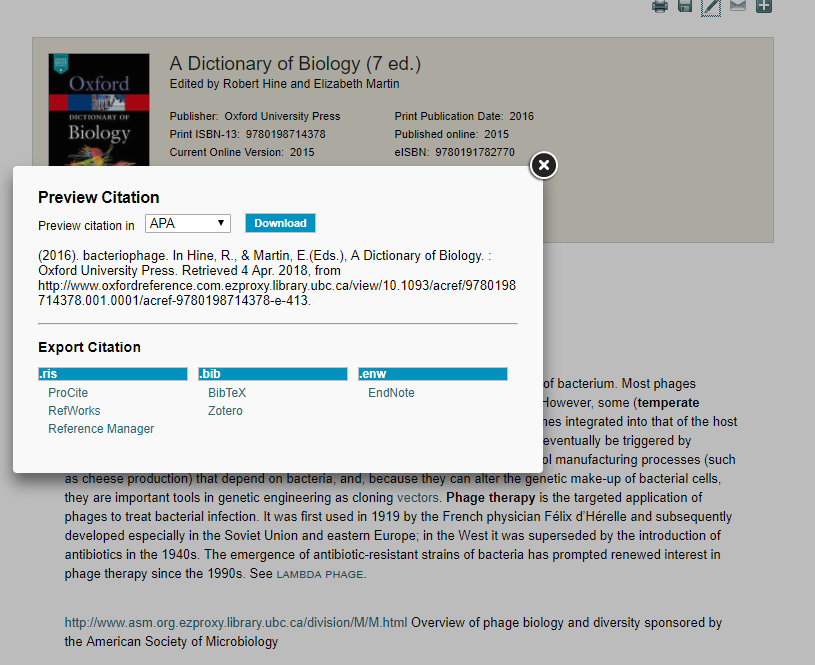Image resolution: width=815 pixels, height=665 pixels.
Task: Click the pencil cite icon
Action: click(711, 7)
